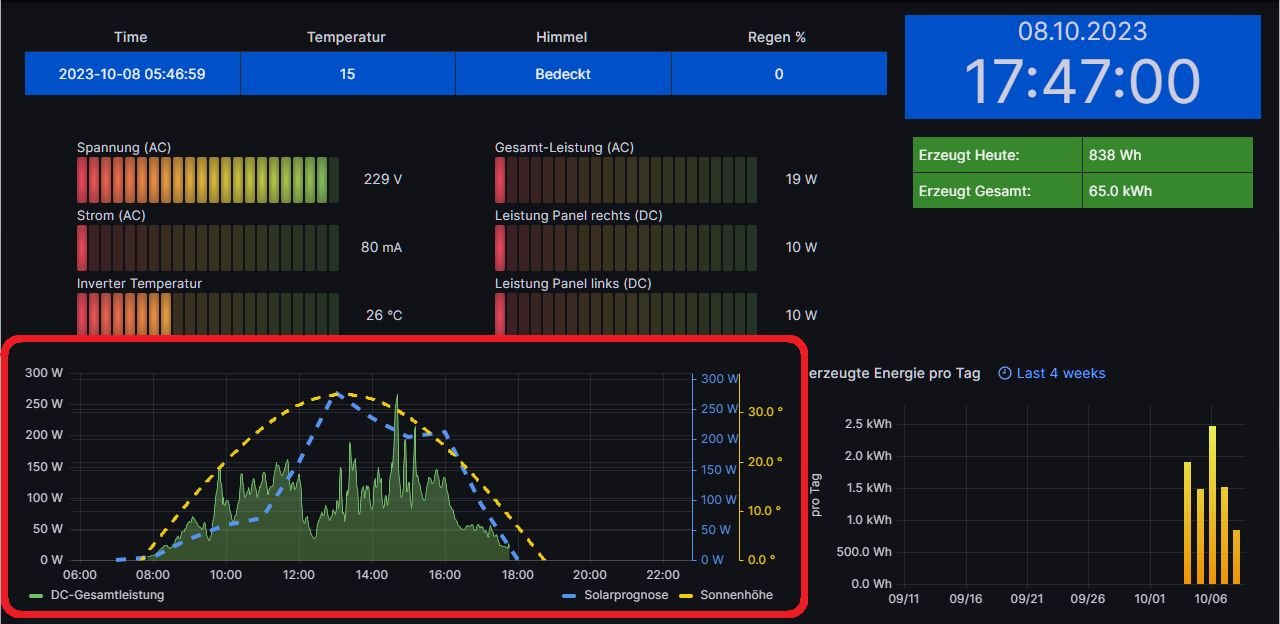Click the Erzeugt Heute value 838 Wh
The height and width of the screenshot is (624, 1280).
click(x=1116, y=155)
